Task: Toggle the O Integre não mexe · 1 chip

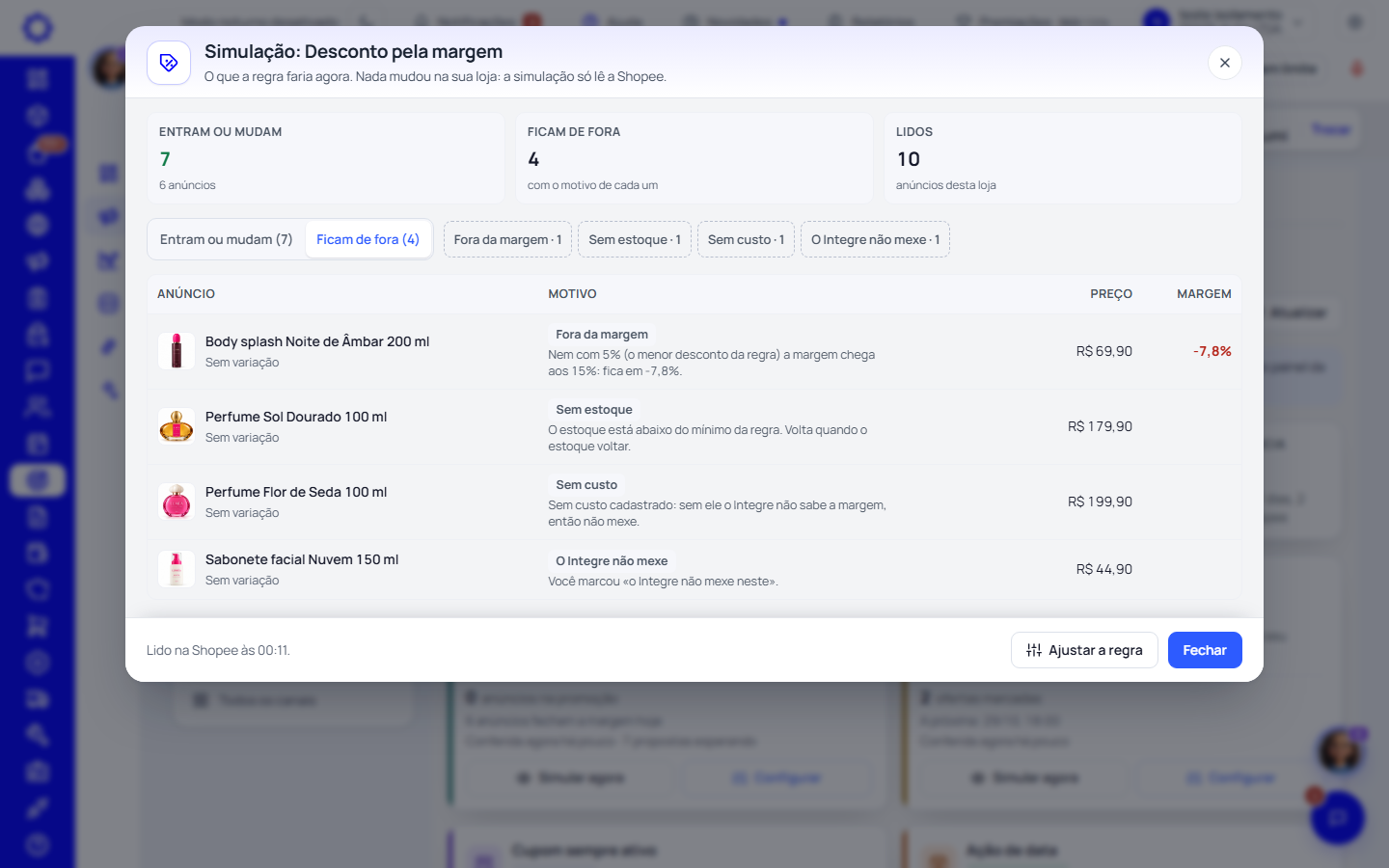Action: pos(875,239)
